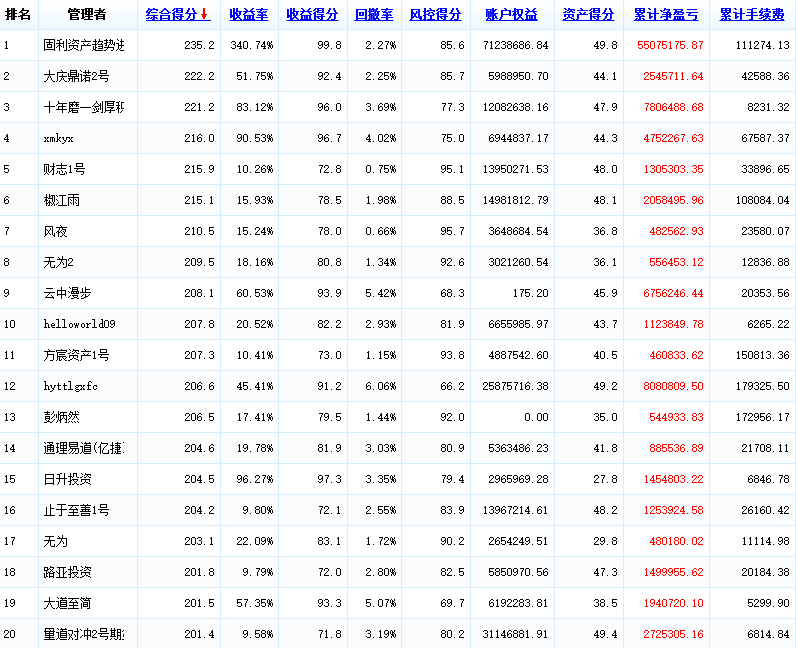This screenshot has width=796, height=648.
Task: Click the red sort arrow beside 综合得分
Action: pos(205,15)
